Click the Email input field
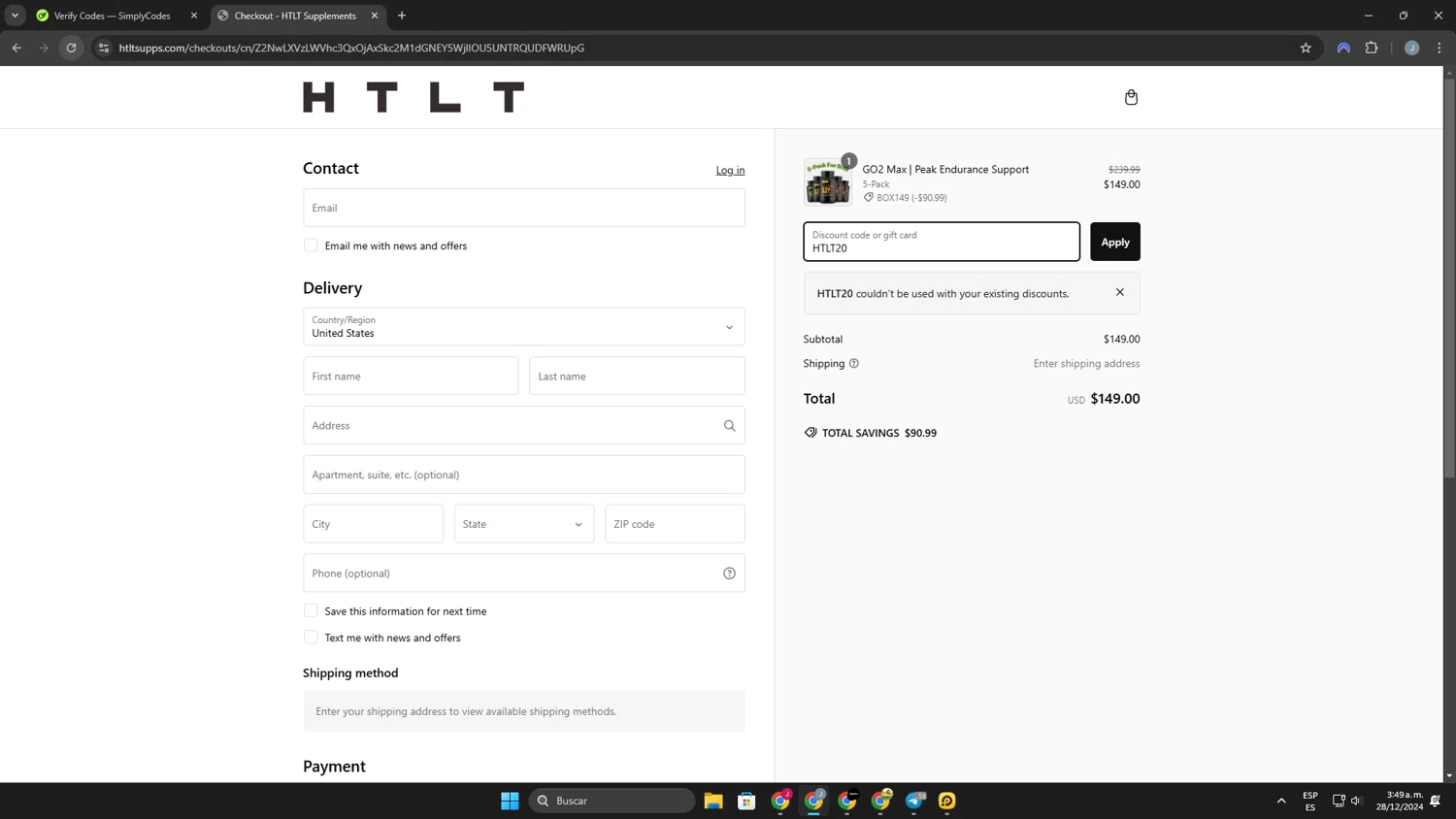Screen dimensions: 1456x819 524,208
